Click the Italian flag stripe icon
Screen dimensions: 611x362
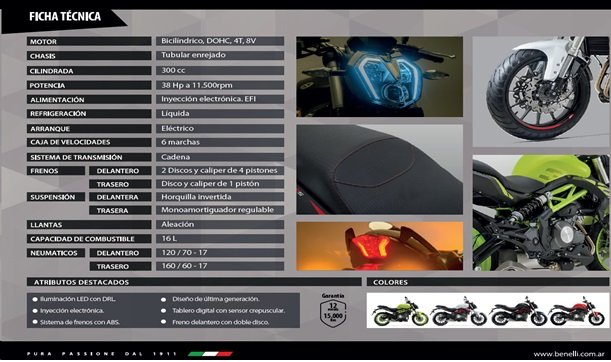click(210, 354)
